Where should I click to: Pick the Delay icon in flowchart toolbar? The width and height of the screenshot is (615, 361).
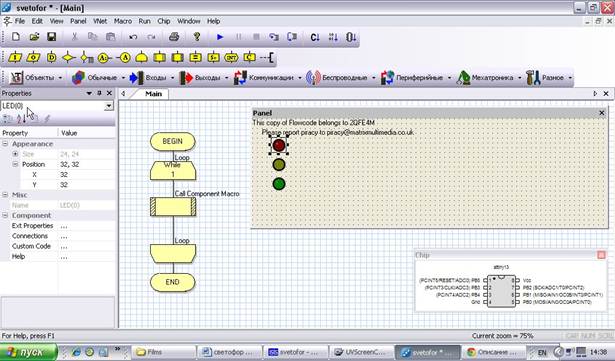51,58
